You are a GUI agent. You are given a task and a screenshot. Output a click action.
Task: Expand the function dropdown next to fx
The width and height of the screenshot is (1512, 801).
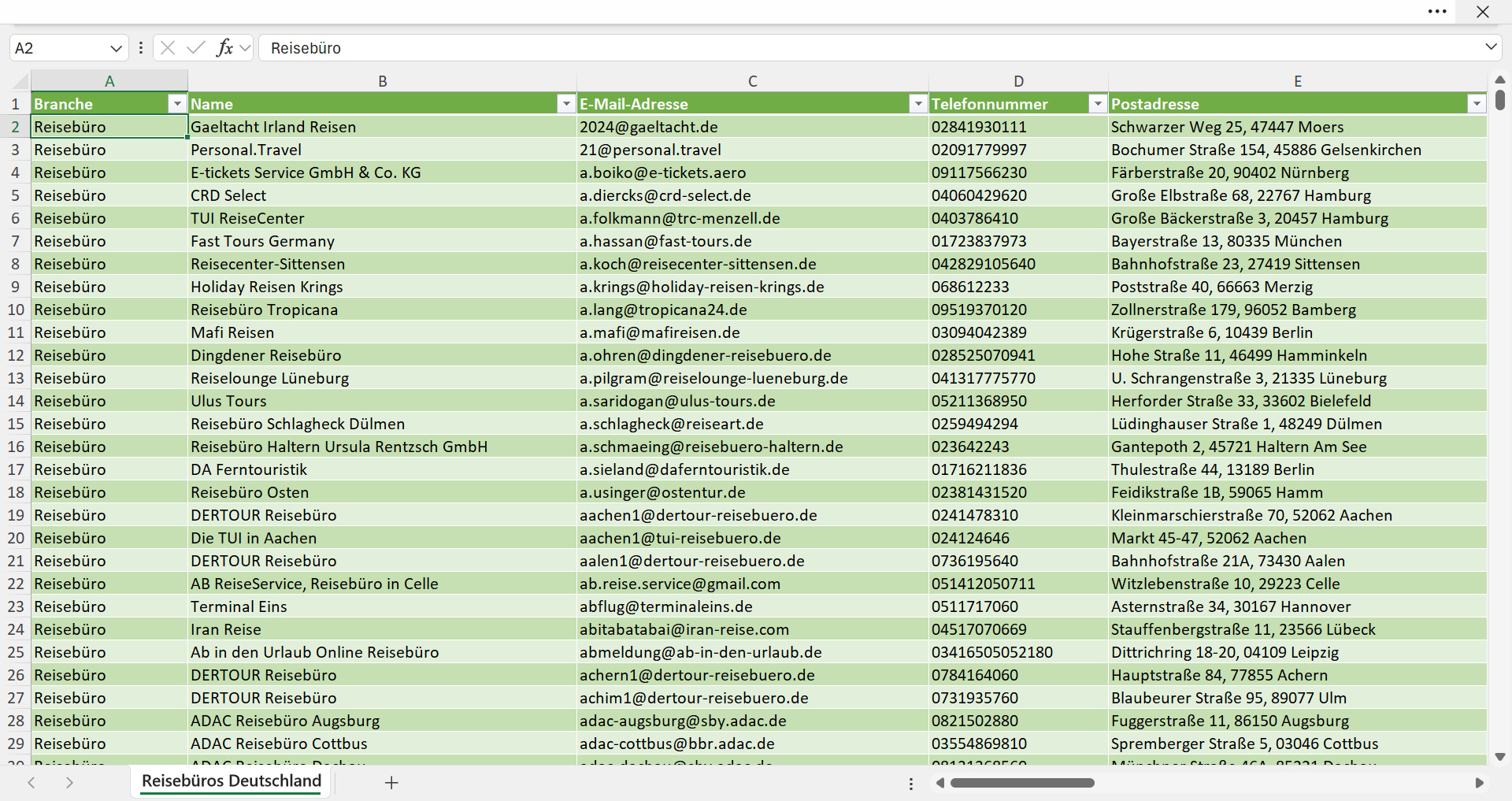point(245,48)
